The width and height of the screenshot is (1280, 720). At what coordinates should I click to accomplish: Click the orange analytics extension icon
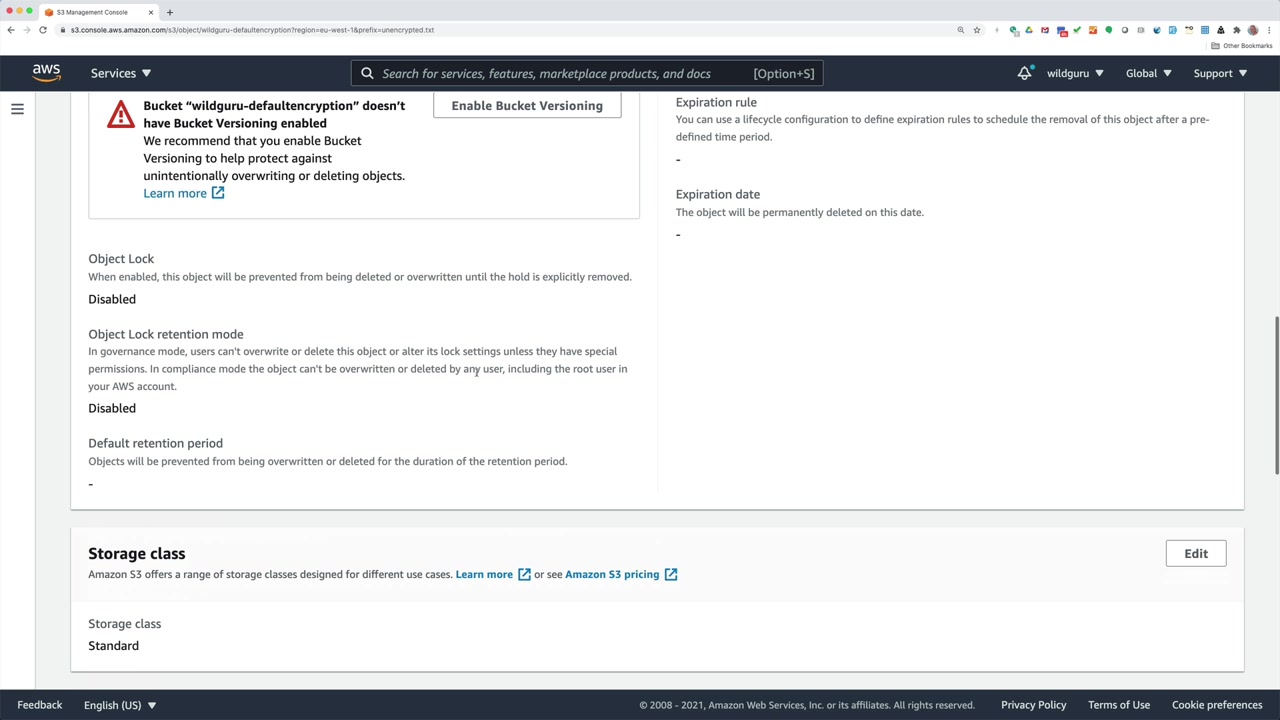1093,30
